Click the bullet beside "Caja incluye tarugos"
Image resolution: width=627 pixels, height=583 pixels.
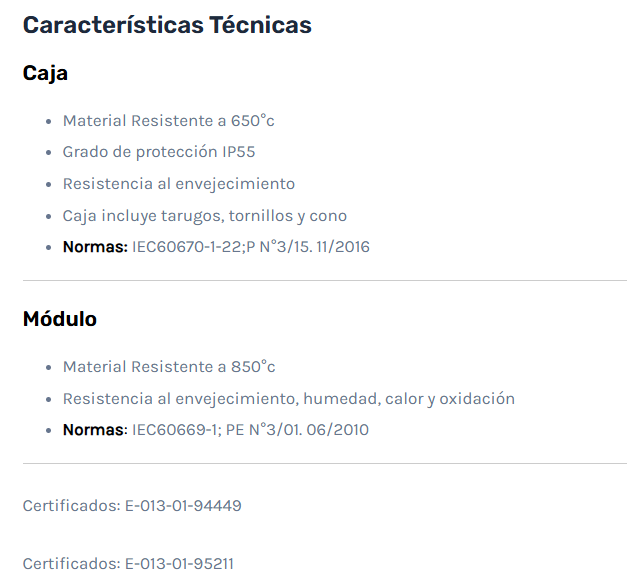pyautogui.click(x=49, y=216)
